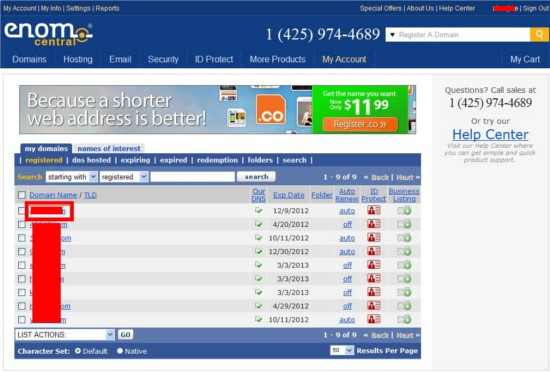
Task: Open the Hosting menu in navigation bar
Action: tap(78, 59)
